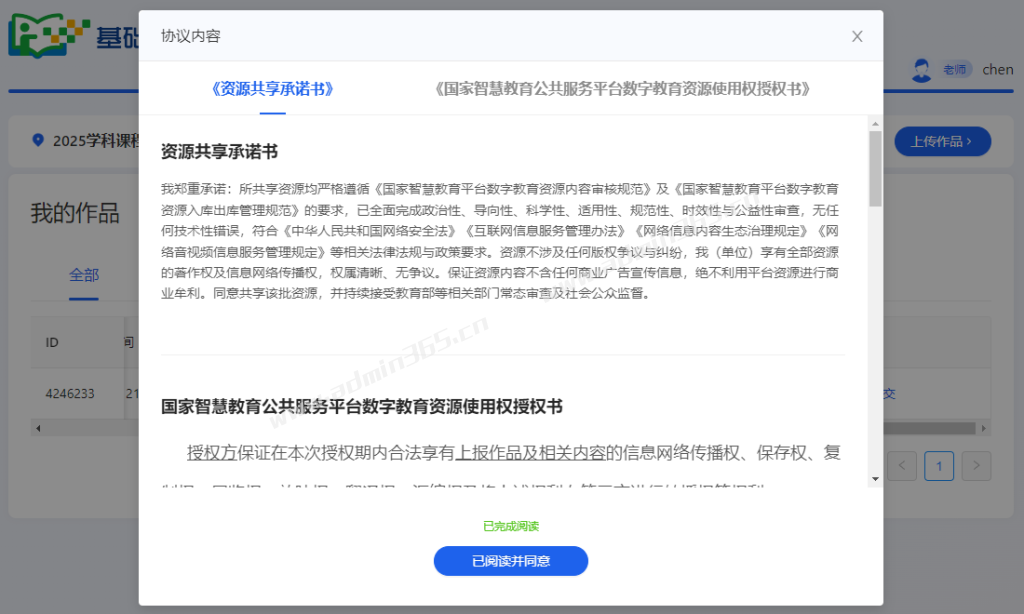Screen dimensions: 1024x614
Task: Select page 1 in pagination
Action: [939, 465]
